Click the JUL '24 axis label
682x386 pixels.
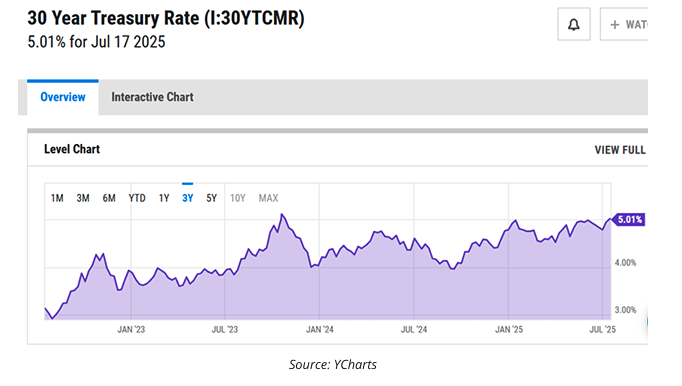point(414,329)
